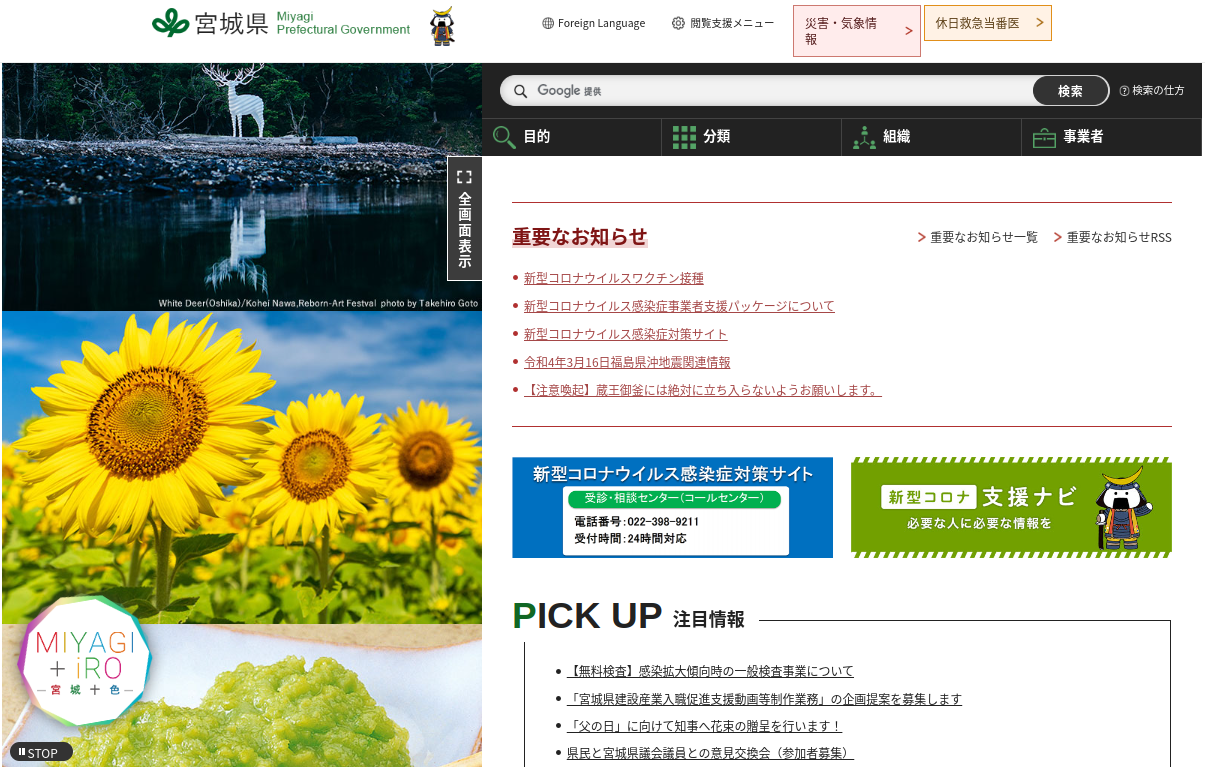Open the Foreign Language globe link

coord(594,23)
